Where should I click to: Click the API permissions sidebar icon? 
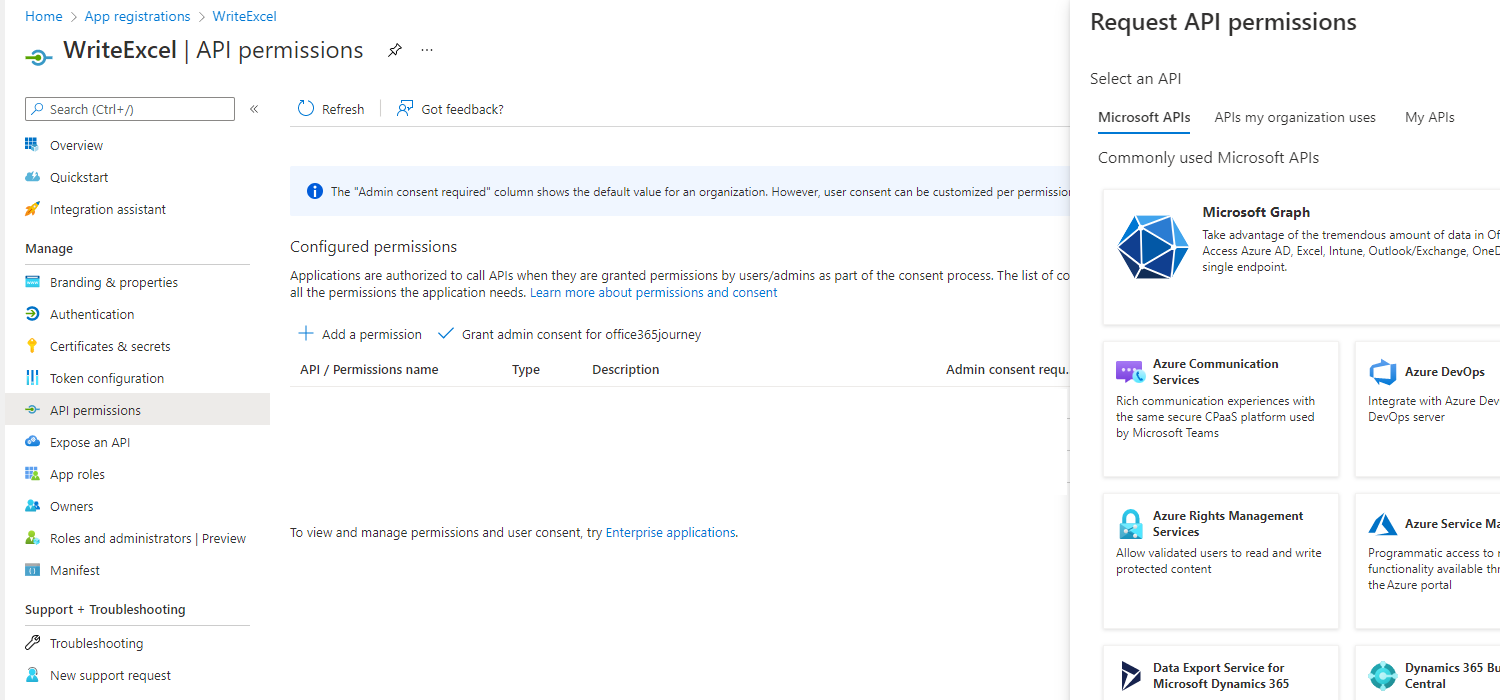(x=32, y=410)
